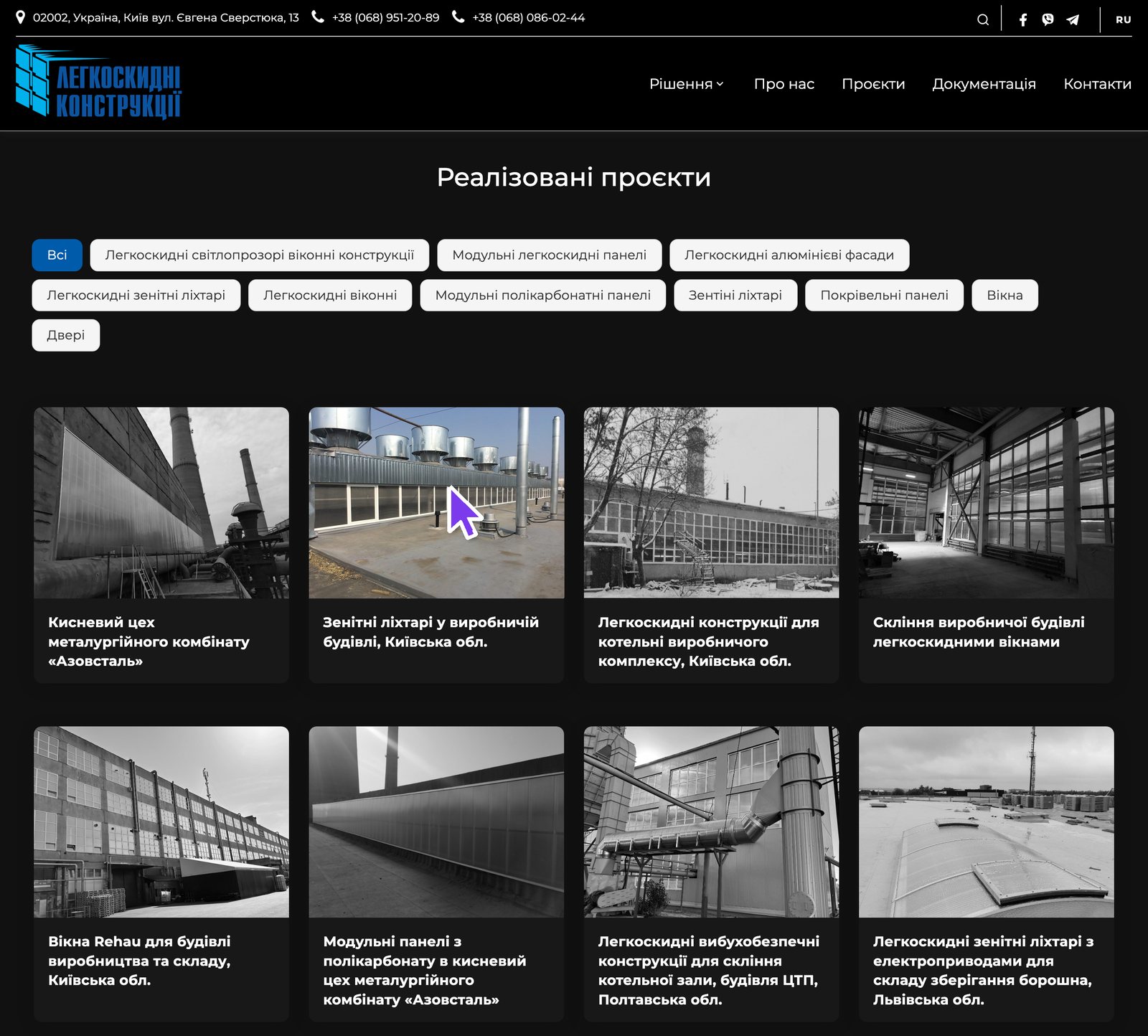Click the location pin address icon
The width and height of the screenshot is (1148, 1036).
21,17
